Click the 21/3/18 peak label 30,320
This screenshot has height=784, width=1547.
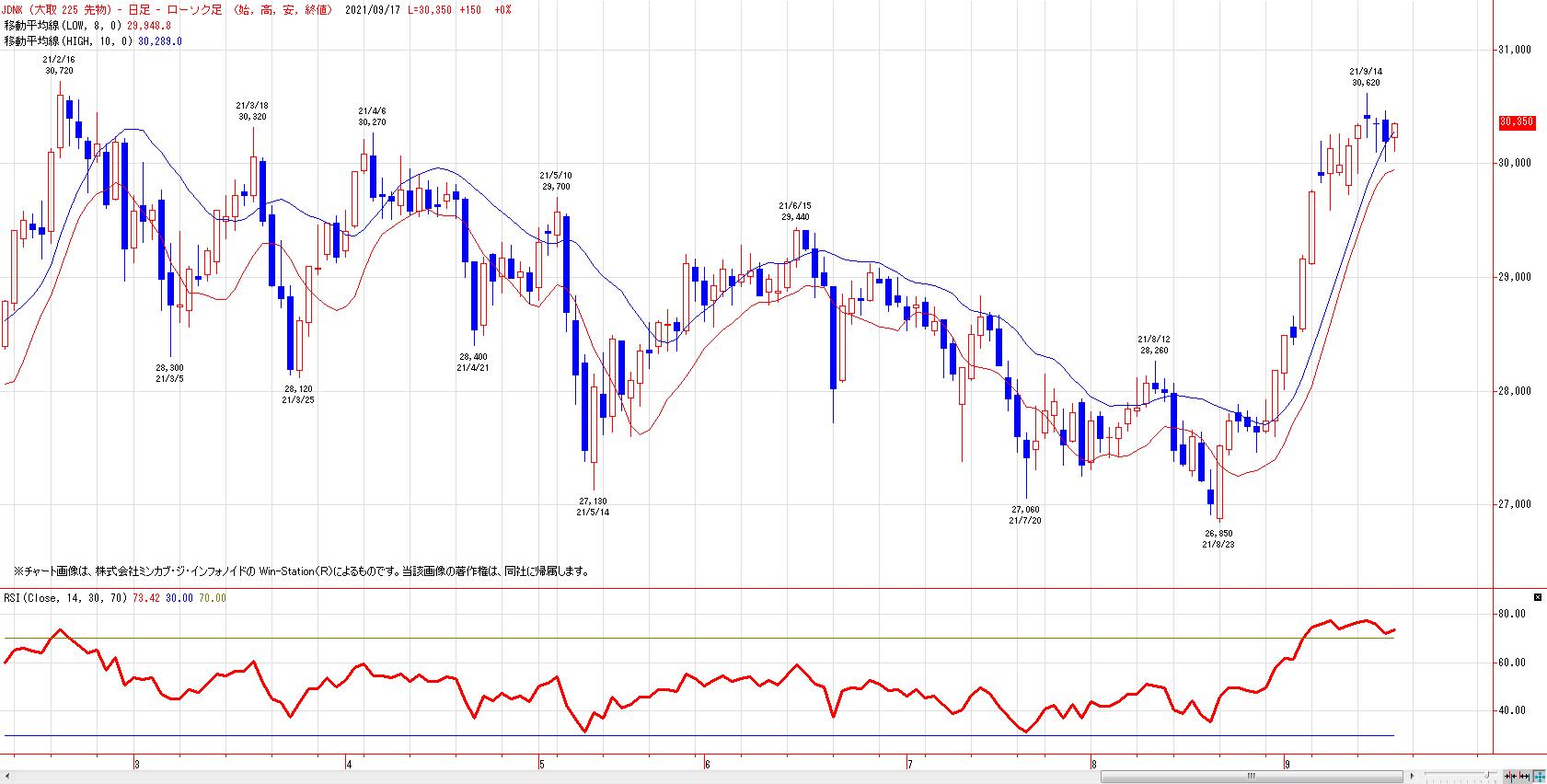point(252,116)
